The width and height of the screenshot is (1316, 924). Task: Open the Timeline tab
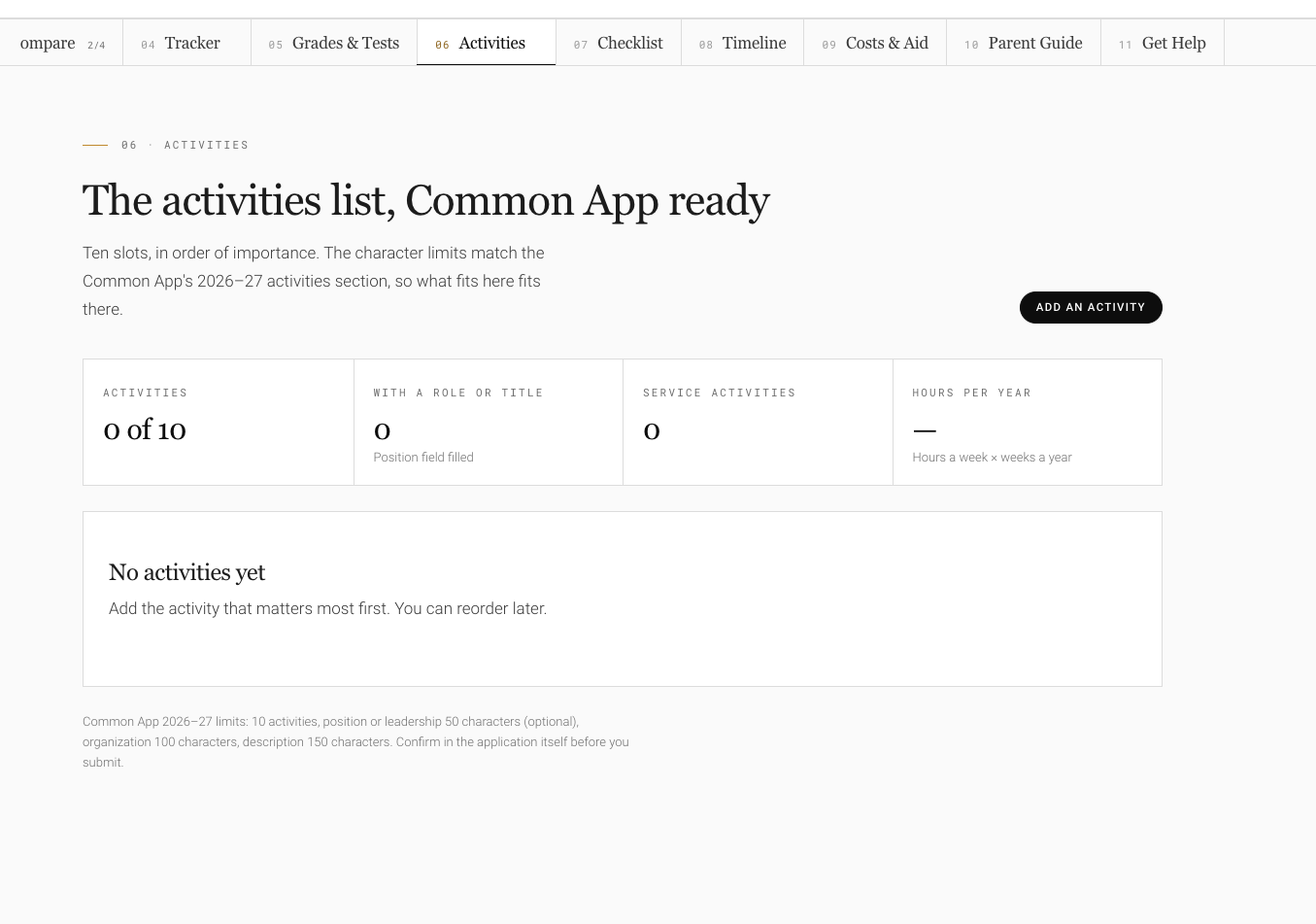coord(743,43)
